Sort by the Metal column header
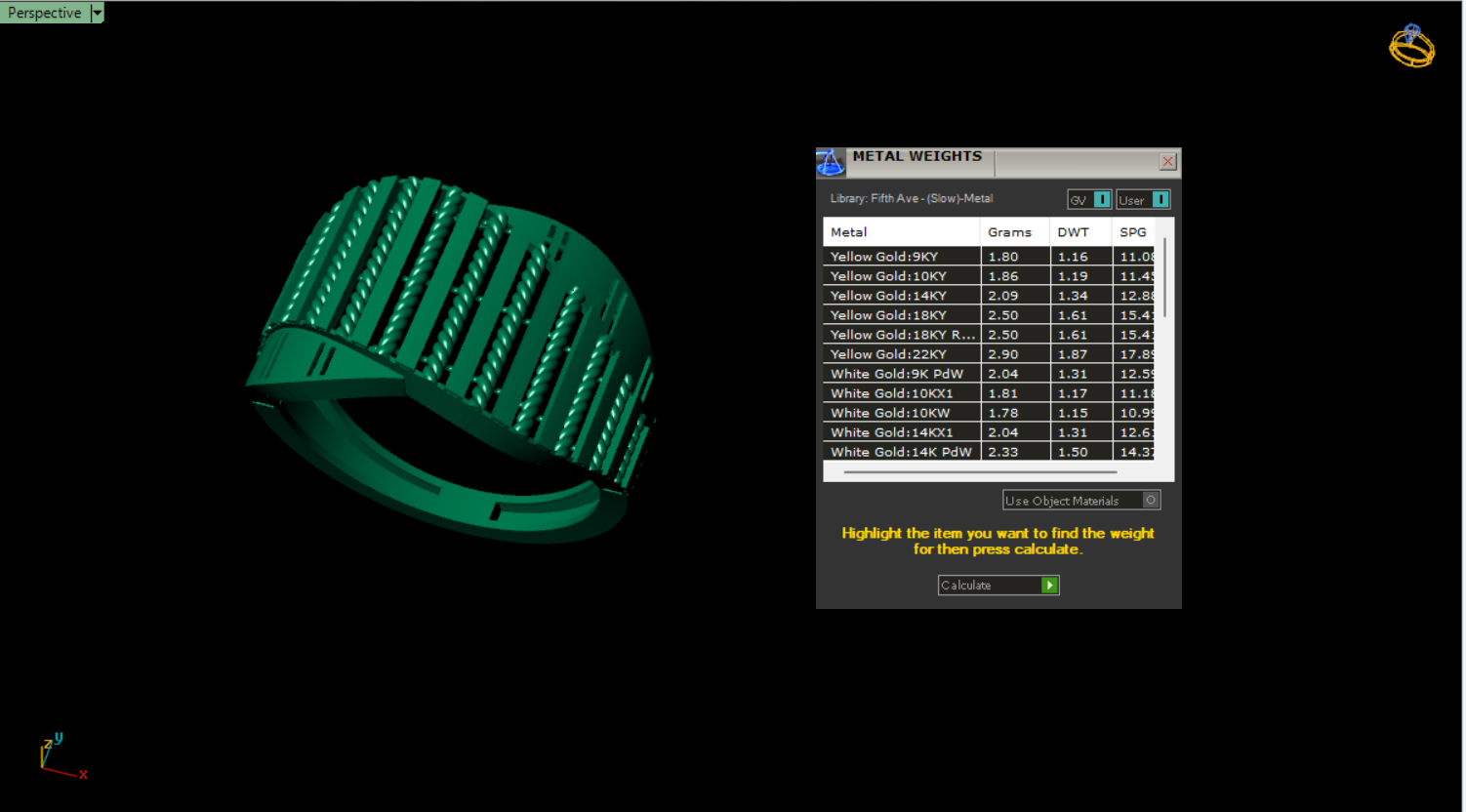Screen dimensions: 1466x812 [900, 232]
